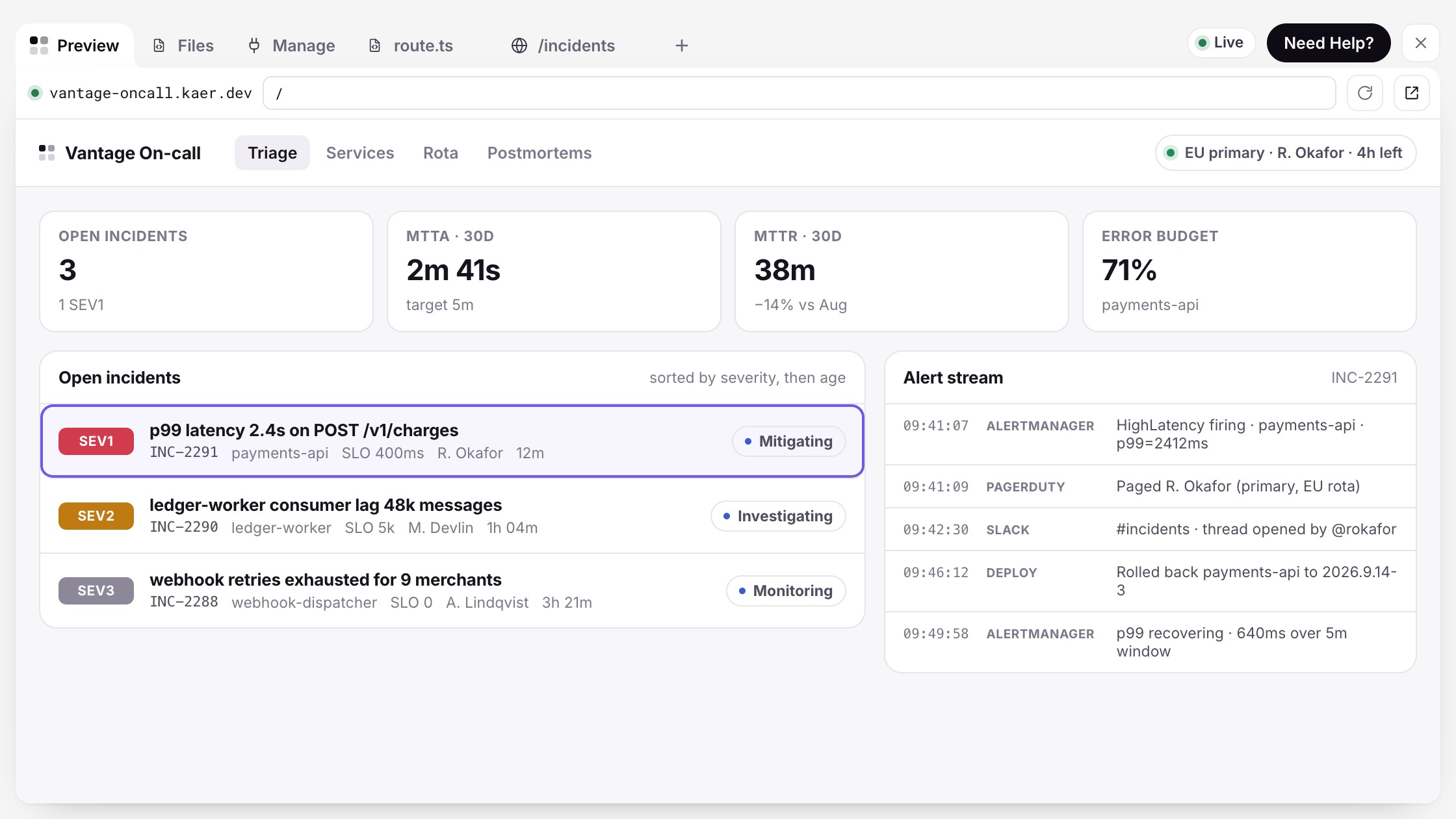Click the gray SEV3 severity badge

(x=96, y=591)
